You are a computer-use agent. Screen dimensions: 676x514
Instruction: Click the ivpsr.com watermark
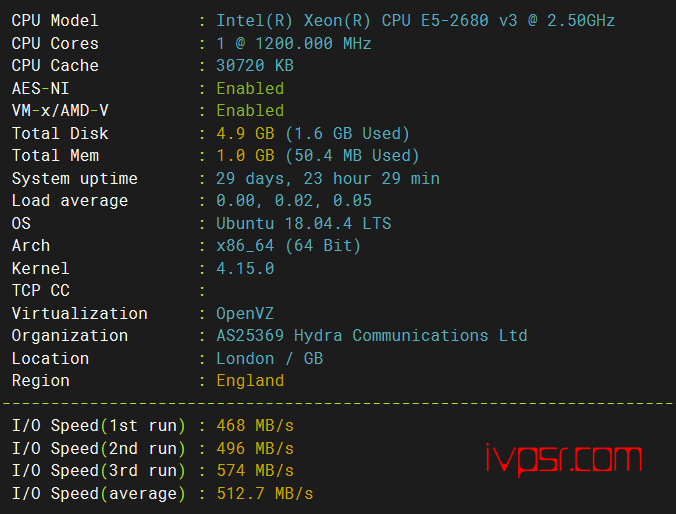pyautogui.click(x=564, y=460)
